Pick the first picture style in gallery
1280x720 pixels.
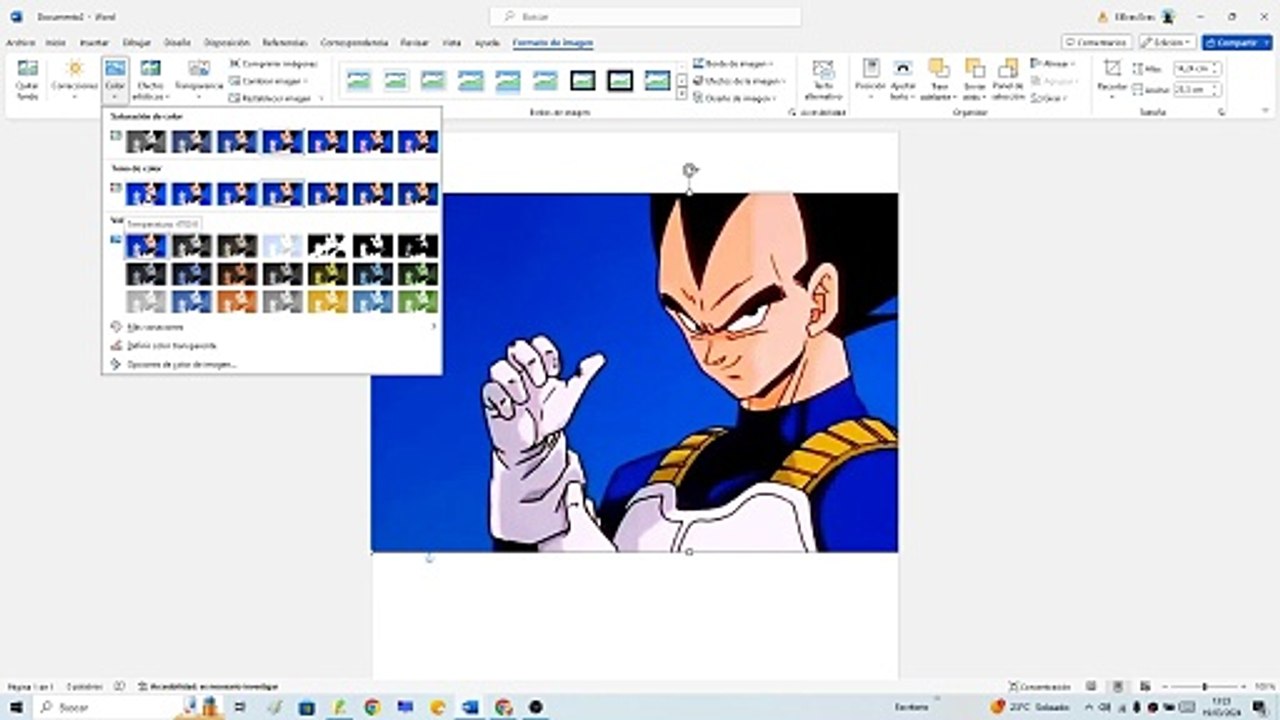click(358, 81)
